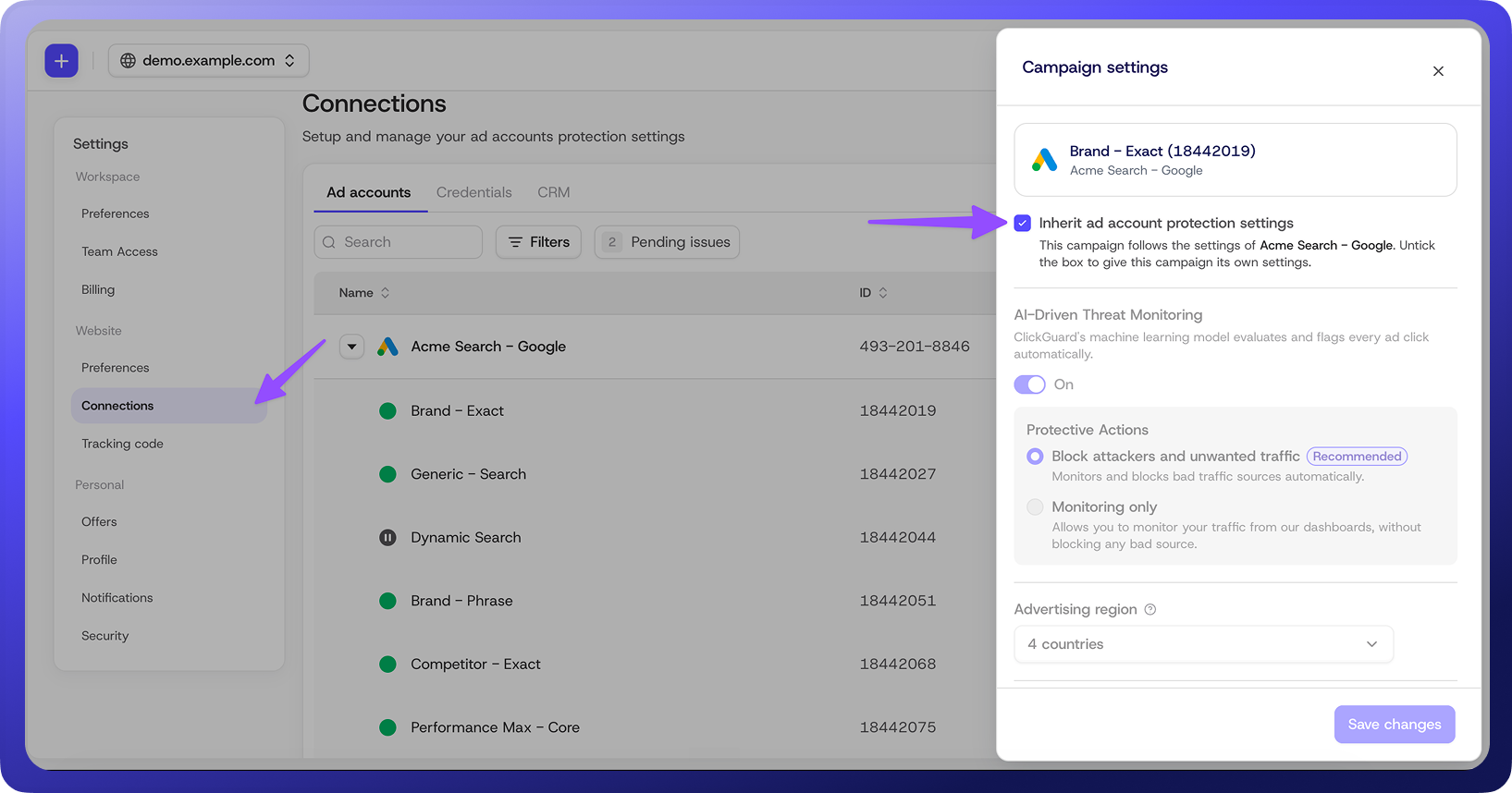Click green status dot for Generic – Search

(387, 474)
